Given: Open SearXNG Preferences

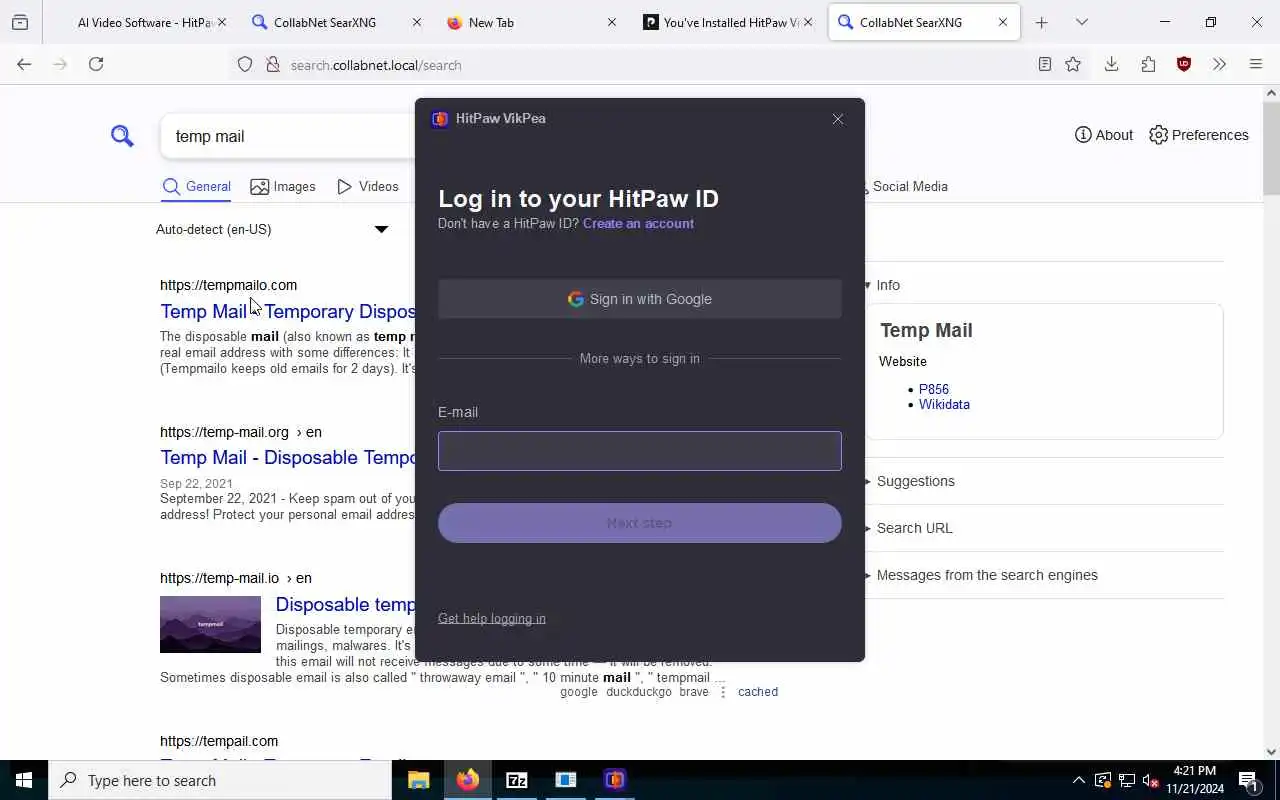Looking at the screenshot, I should coord(1199,135).
